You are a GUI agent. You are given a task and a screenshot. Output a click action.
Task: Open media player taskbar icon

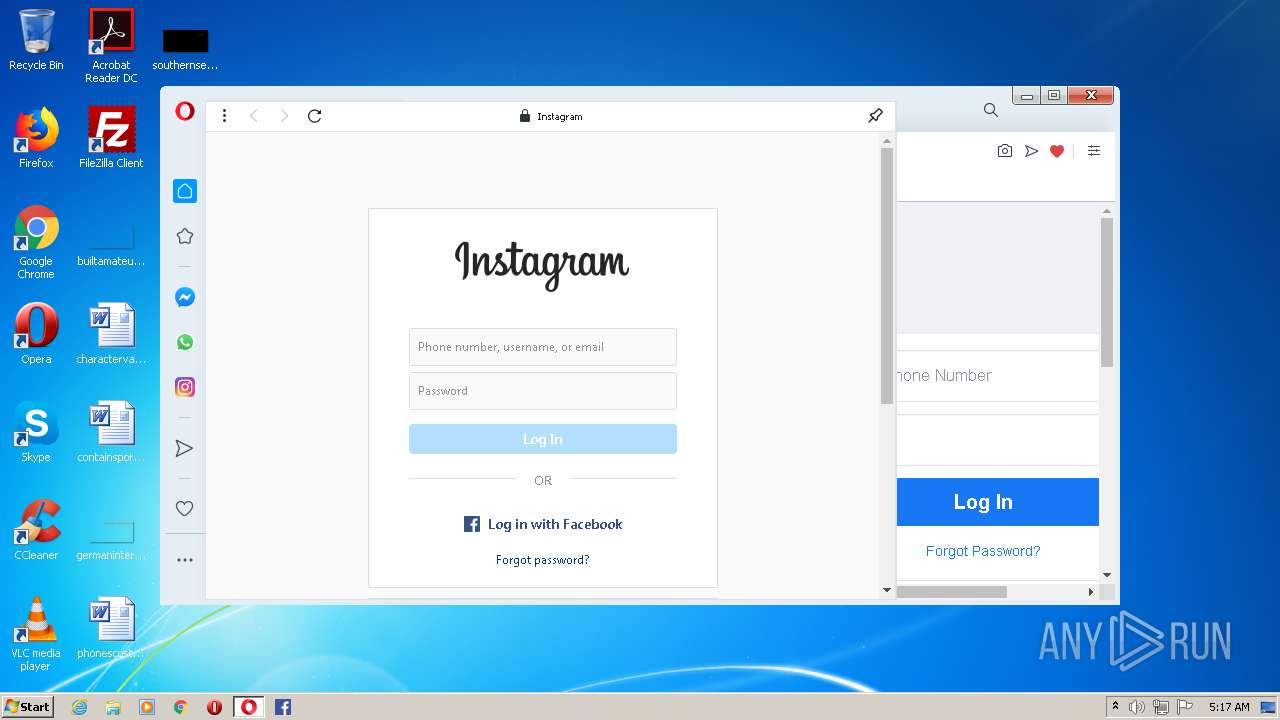(x=147, y=707)
